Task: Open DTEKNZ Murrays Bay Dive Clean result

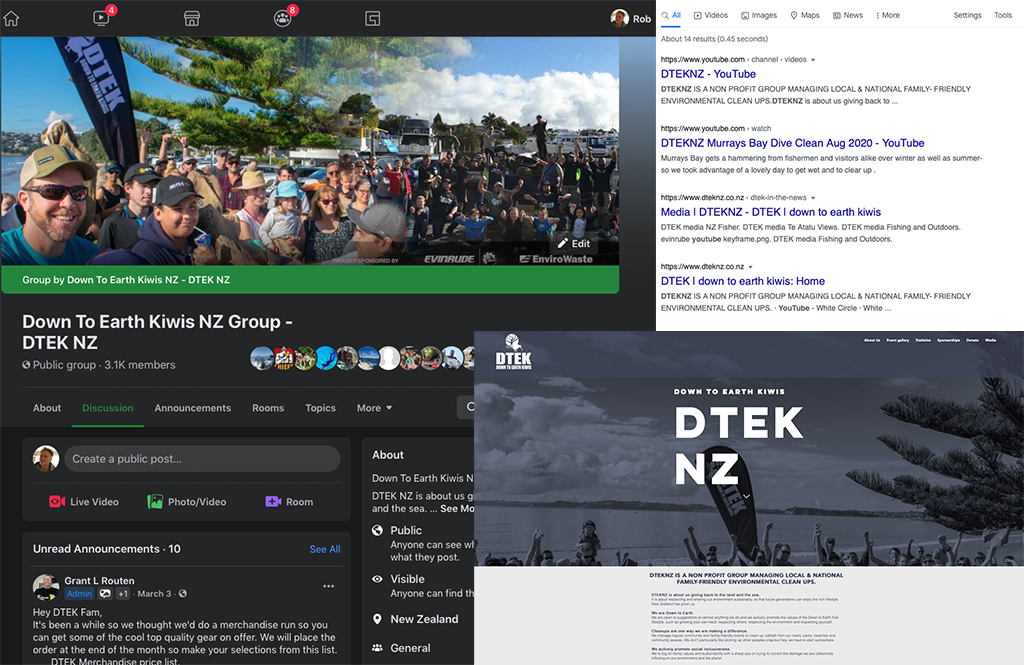Action: [792, 143]
